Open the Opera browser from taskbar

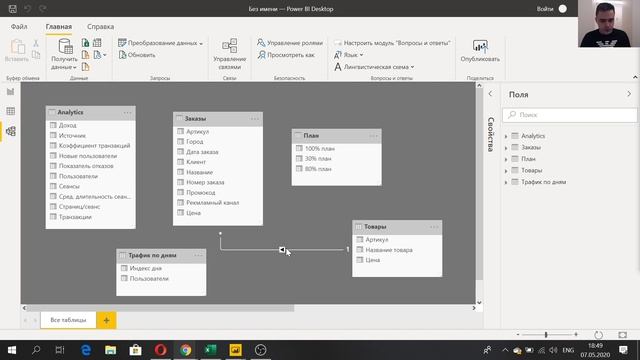coord(161,350)
